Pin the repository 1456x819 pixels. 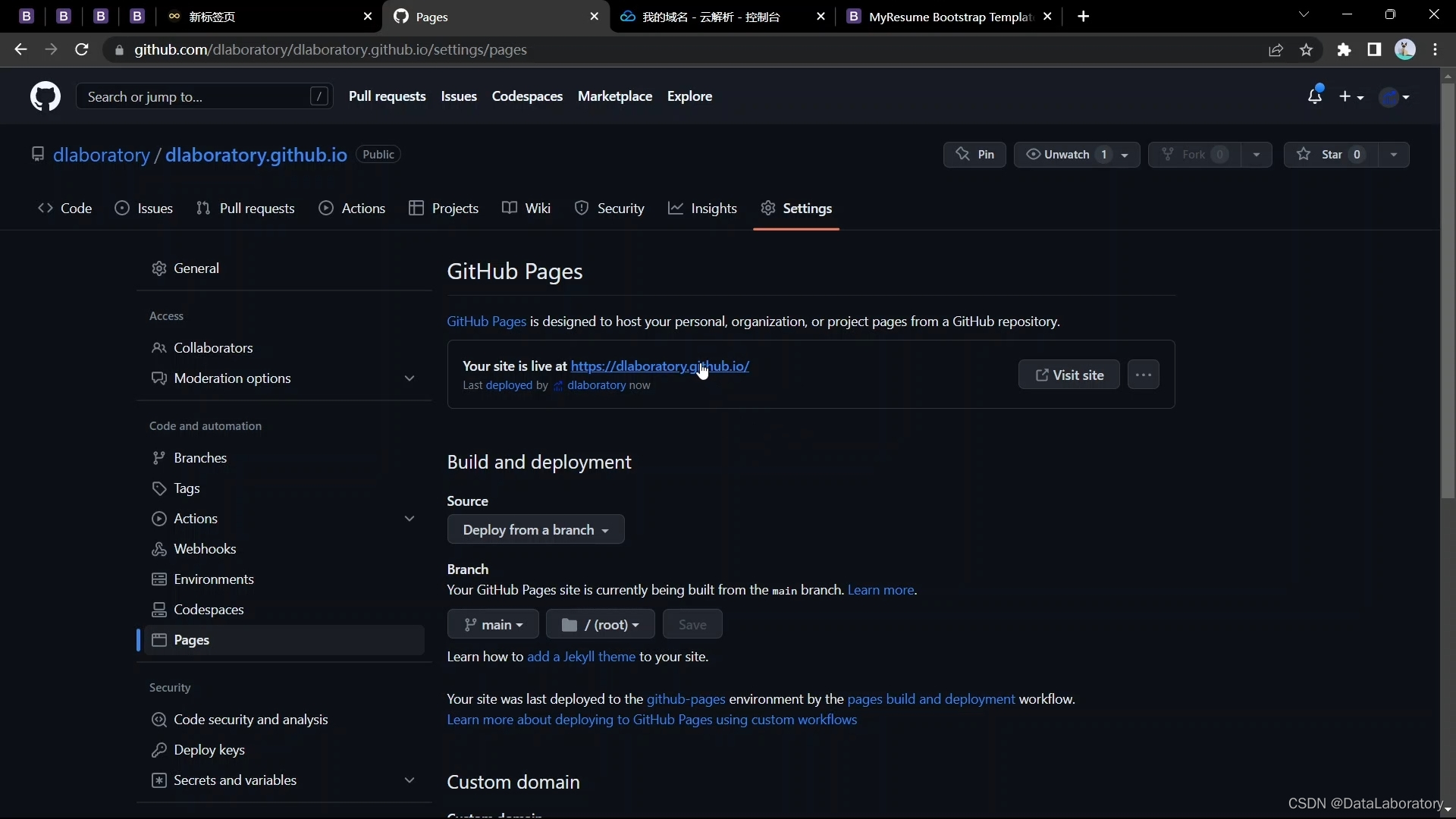tap(974, 155)
